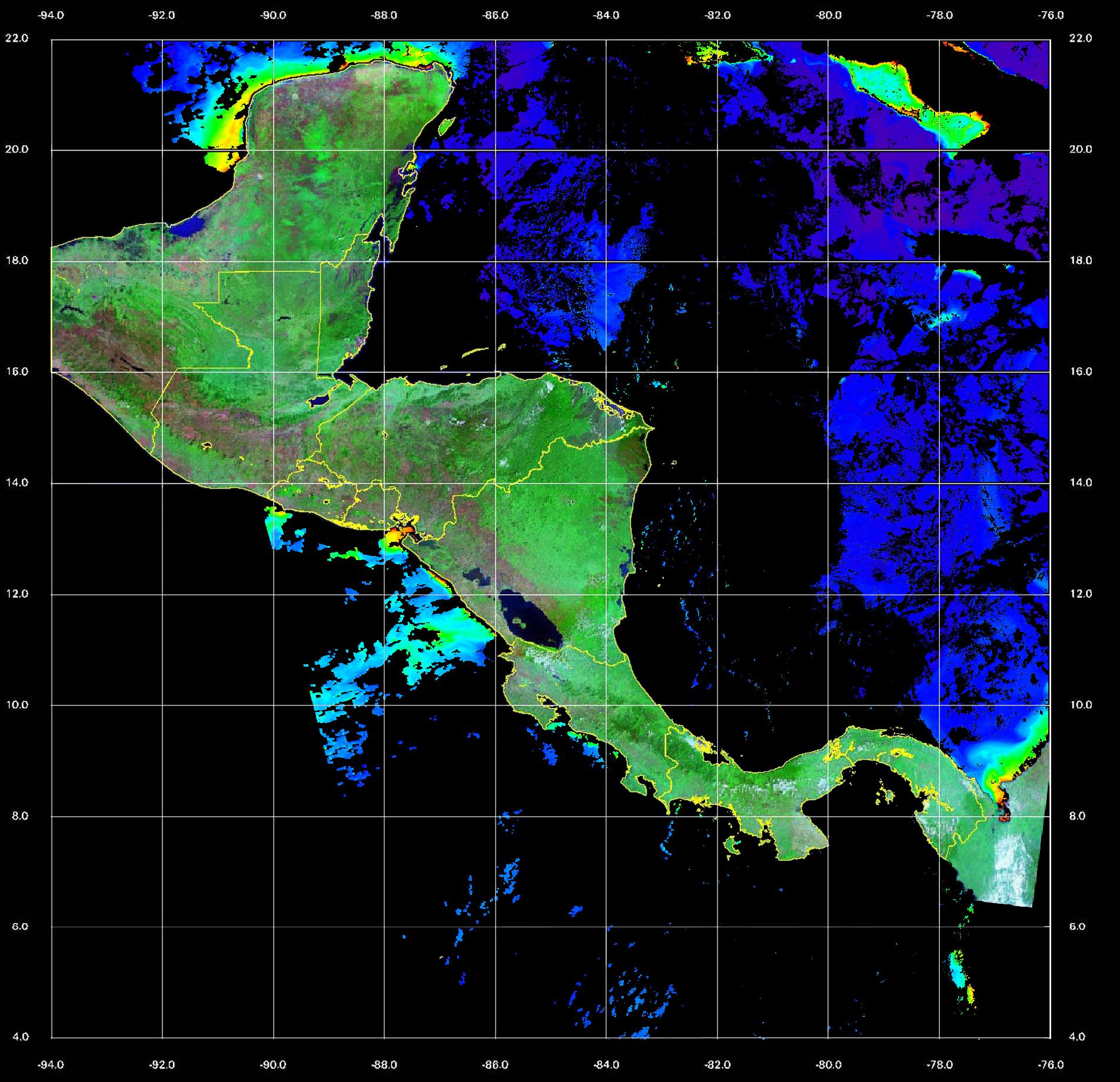This screenshot has height=1082, width=1120.
Task: Click the small island inside Lake Nicaragua
Action: (519, 621)
